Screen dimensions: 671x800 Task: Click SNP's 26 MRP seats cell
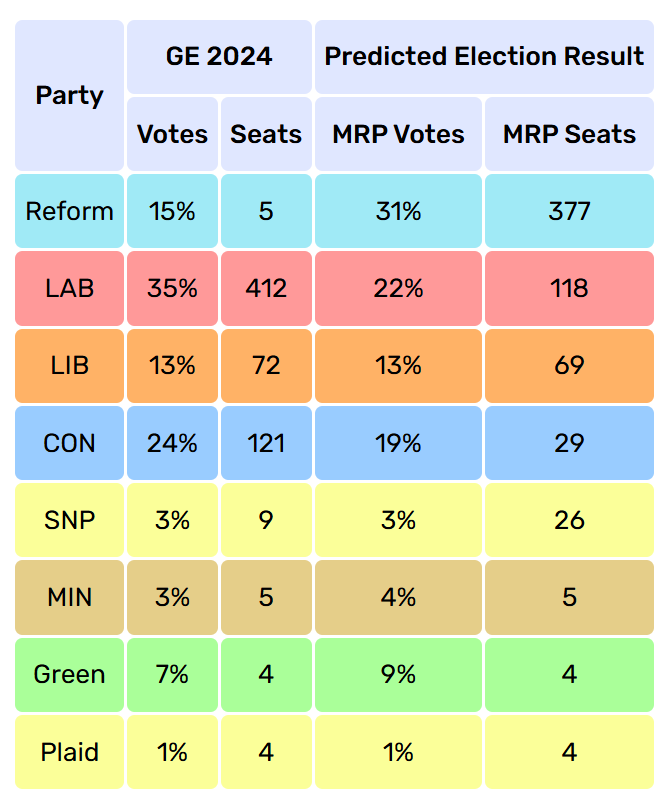569,520
